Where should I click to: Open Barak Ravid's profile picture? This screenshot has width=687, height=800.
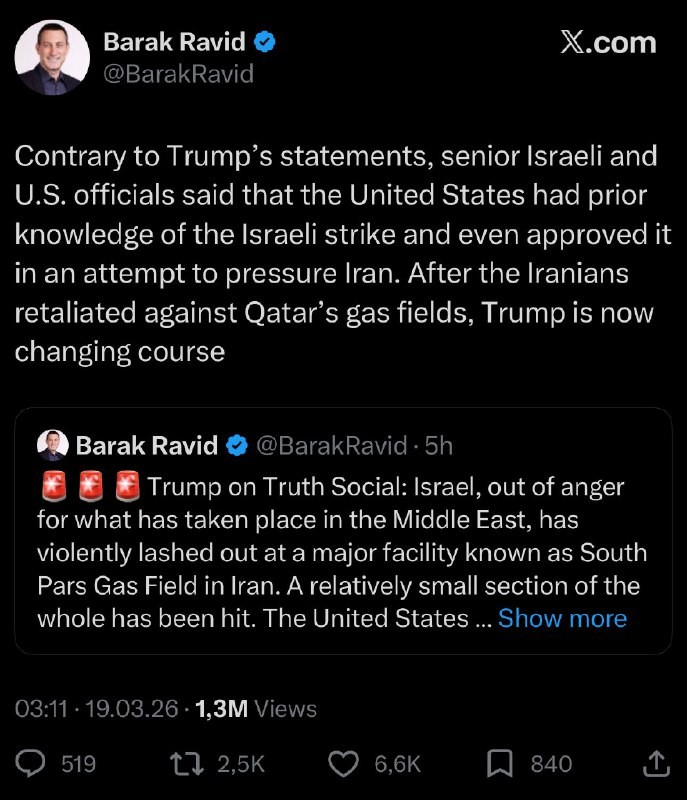coord(52,58)
